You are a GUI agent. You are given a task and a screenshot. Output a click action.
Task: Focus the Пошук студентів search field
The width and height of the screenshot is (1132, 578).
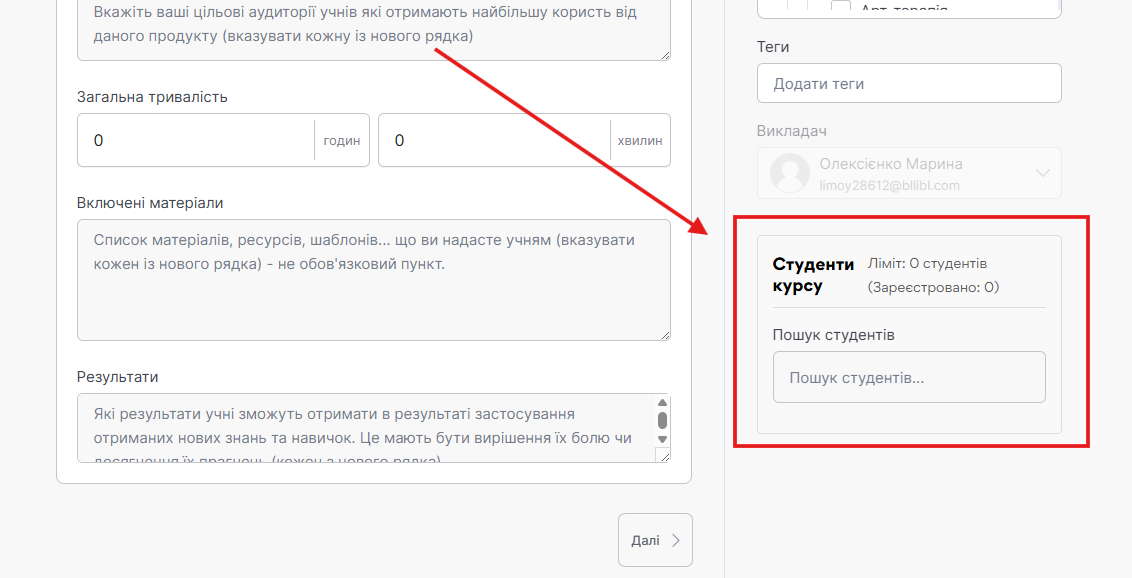coord(908,378)
